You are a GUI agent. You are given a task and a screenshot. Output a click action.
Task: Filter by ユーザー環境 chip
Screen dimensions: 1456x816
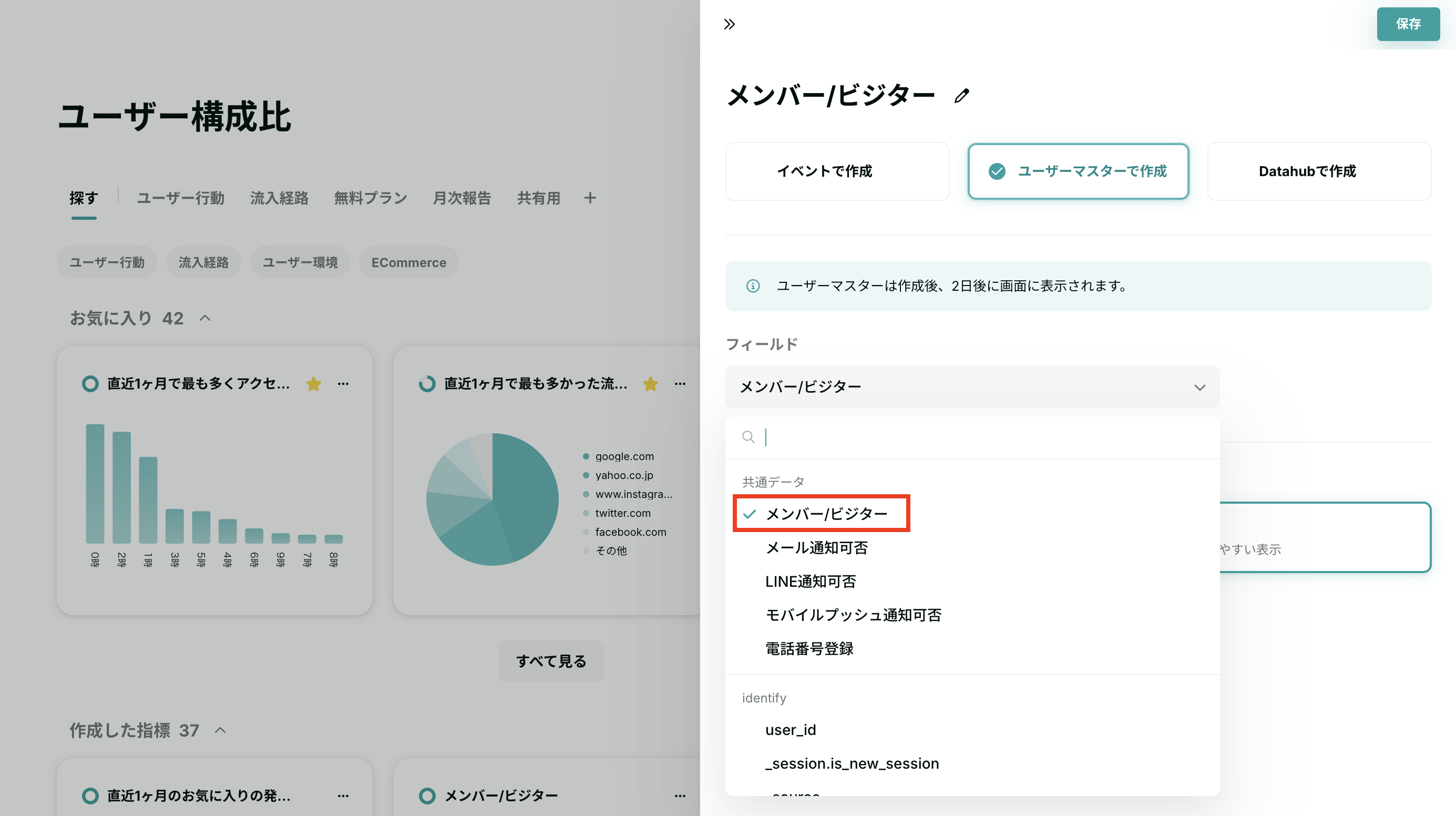(x=300, y=262)
